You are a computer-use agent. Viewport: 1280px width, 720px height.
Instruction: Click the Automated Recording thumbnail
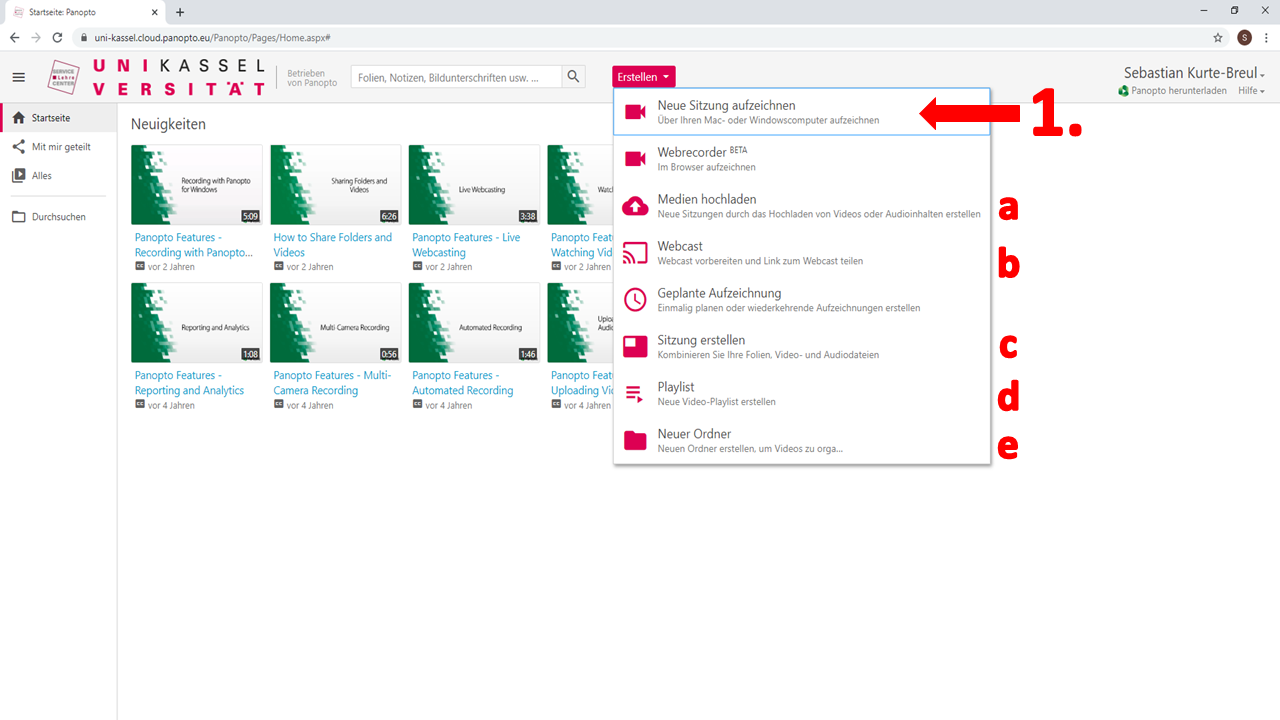click(474, 323)
